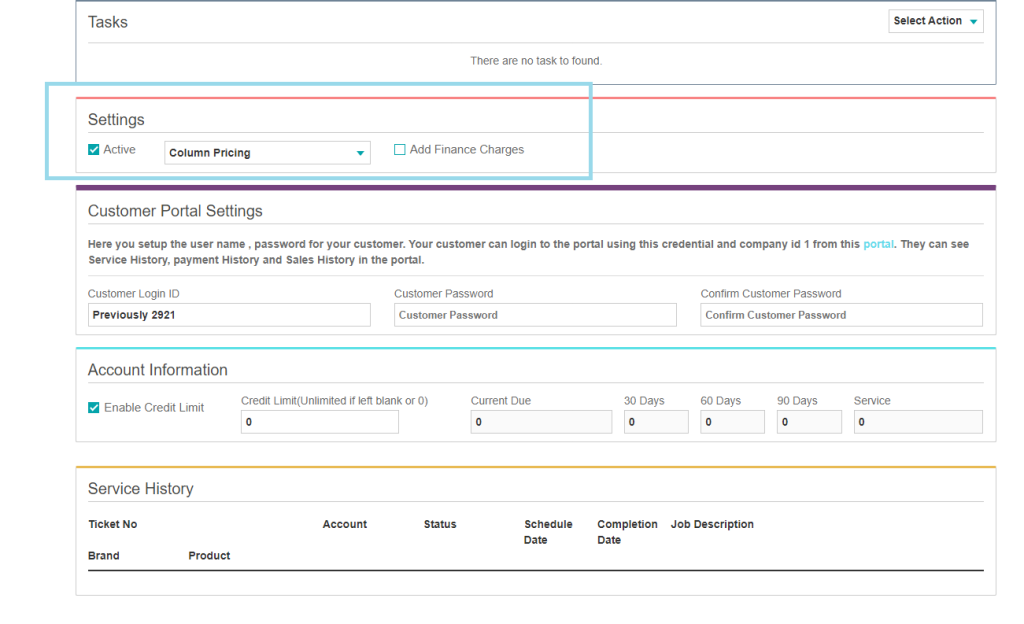1024x624 pixels.
Task: Uncheck the Active checkbox in Settings
Action: [x=94, y=150]
